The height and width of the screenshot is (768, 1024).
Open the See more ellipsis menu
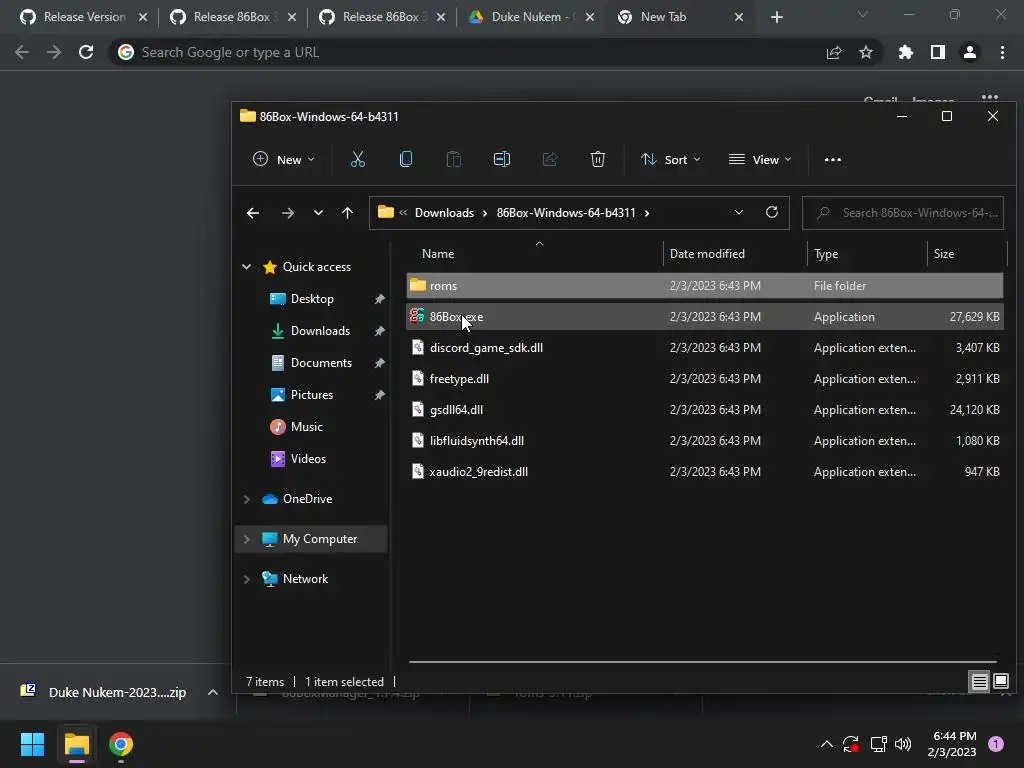pos(833,159)
